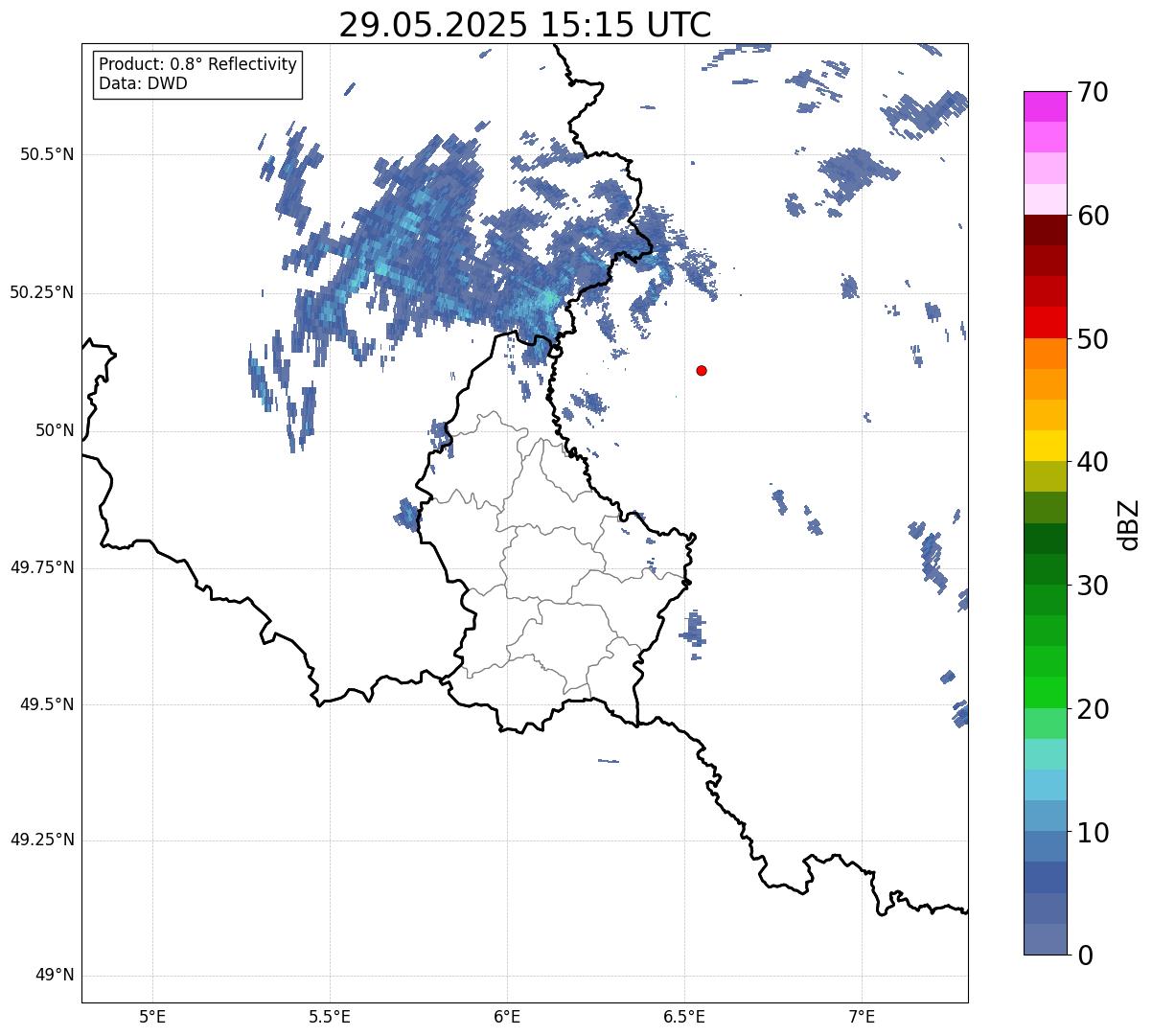The image size is (1152, 1036).
Task: Click the longitude label 6°E
Action: coord(507,1017)
